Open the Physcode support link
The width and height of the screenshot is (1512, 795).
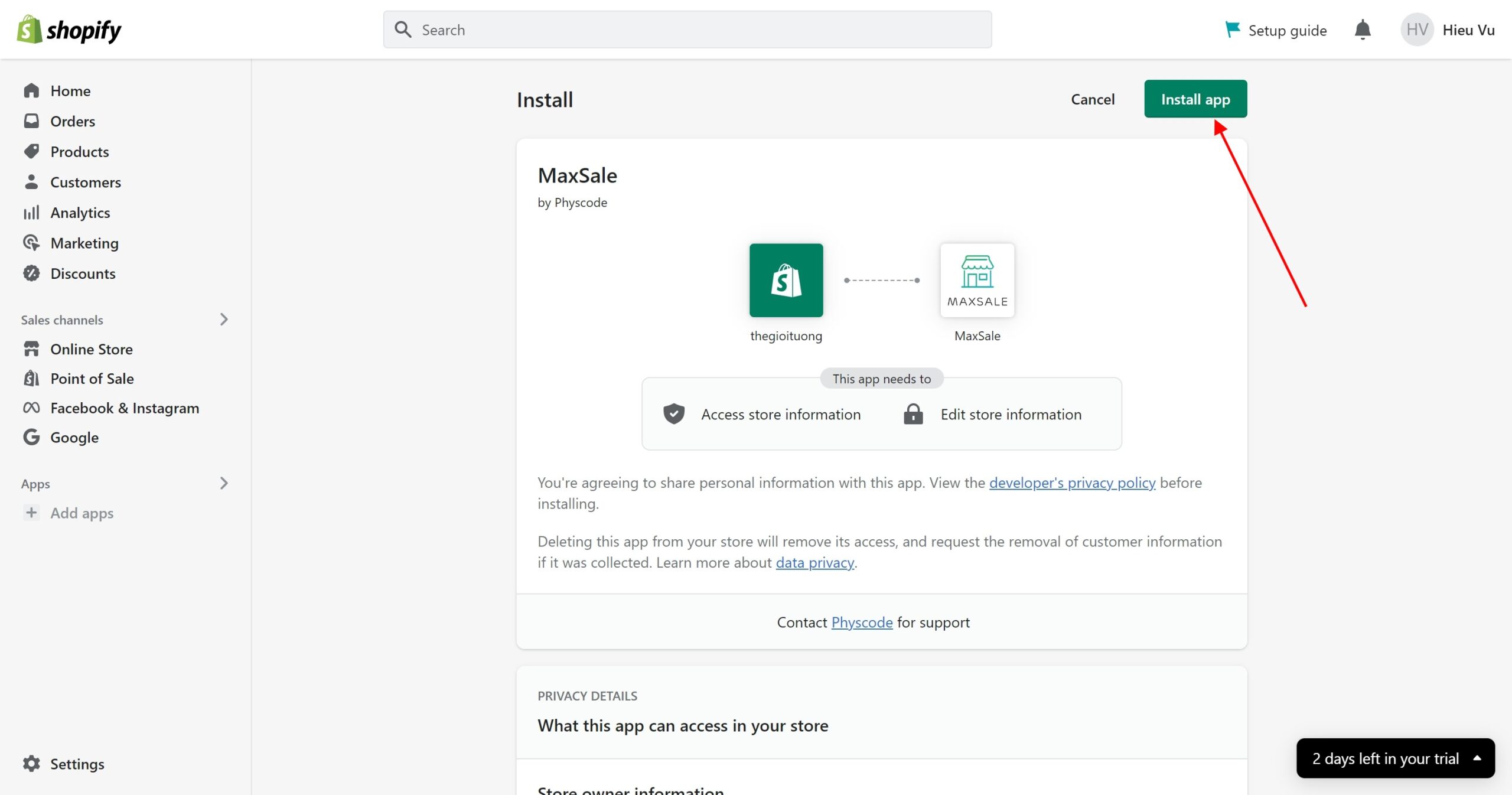click(x=862, y=622)
